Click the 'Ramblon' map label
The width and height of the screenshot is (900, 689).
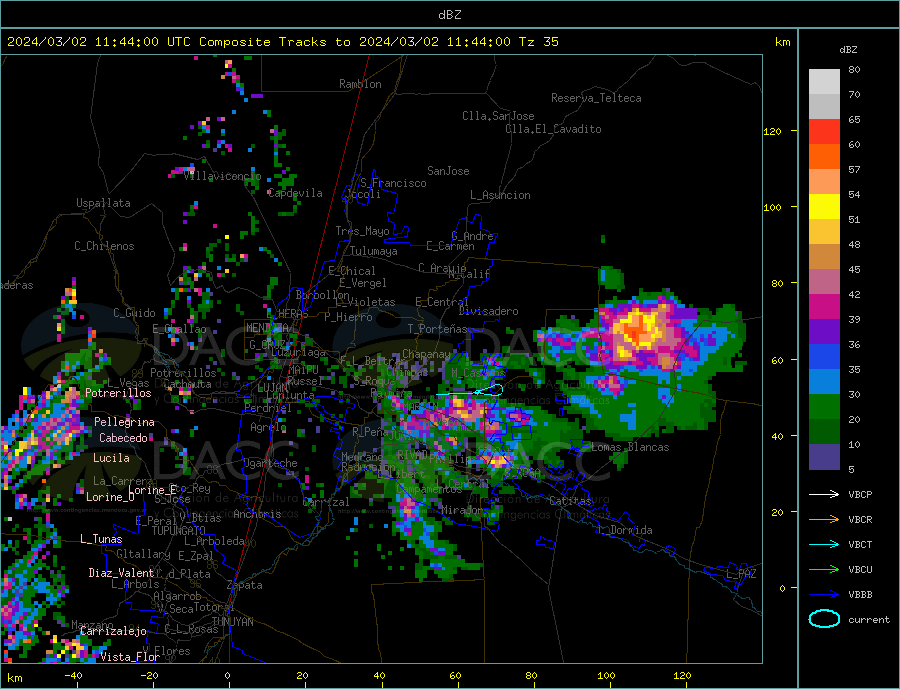click(x=360, y=84)
